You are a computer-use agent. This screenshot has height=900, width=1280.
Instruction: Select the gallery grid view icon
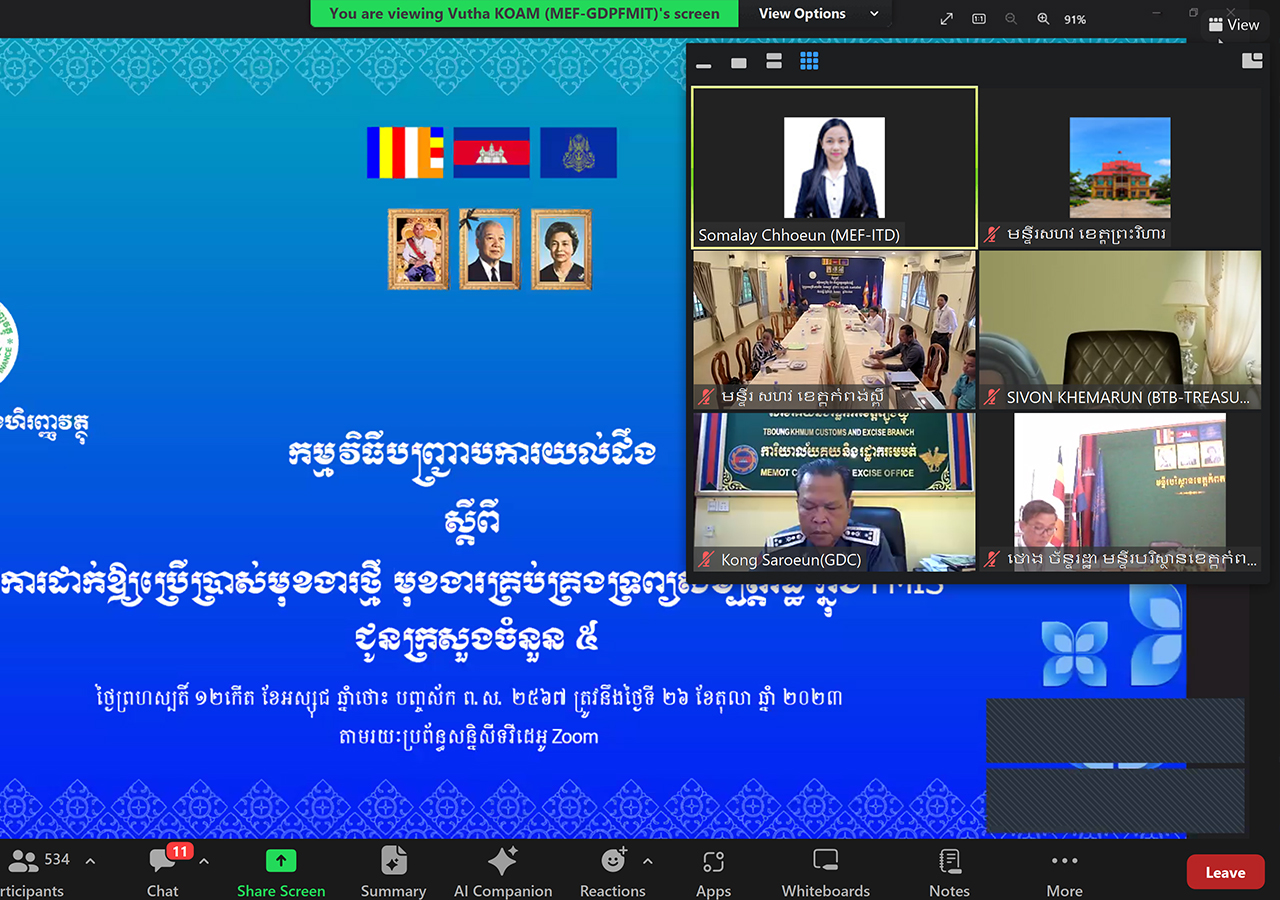tap(809, 62)
